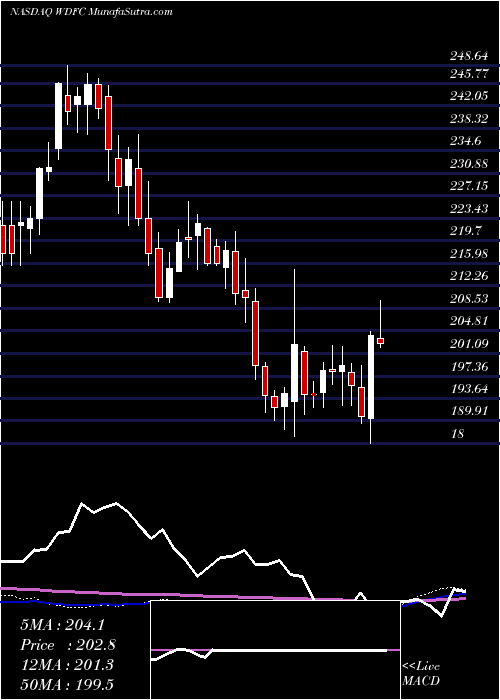Image resolution: width=500 pixels, height=700 pixels.
Task: Click the 201.09 price axis label
Action: (468, 343)
